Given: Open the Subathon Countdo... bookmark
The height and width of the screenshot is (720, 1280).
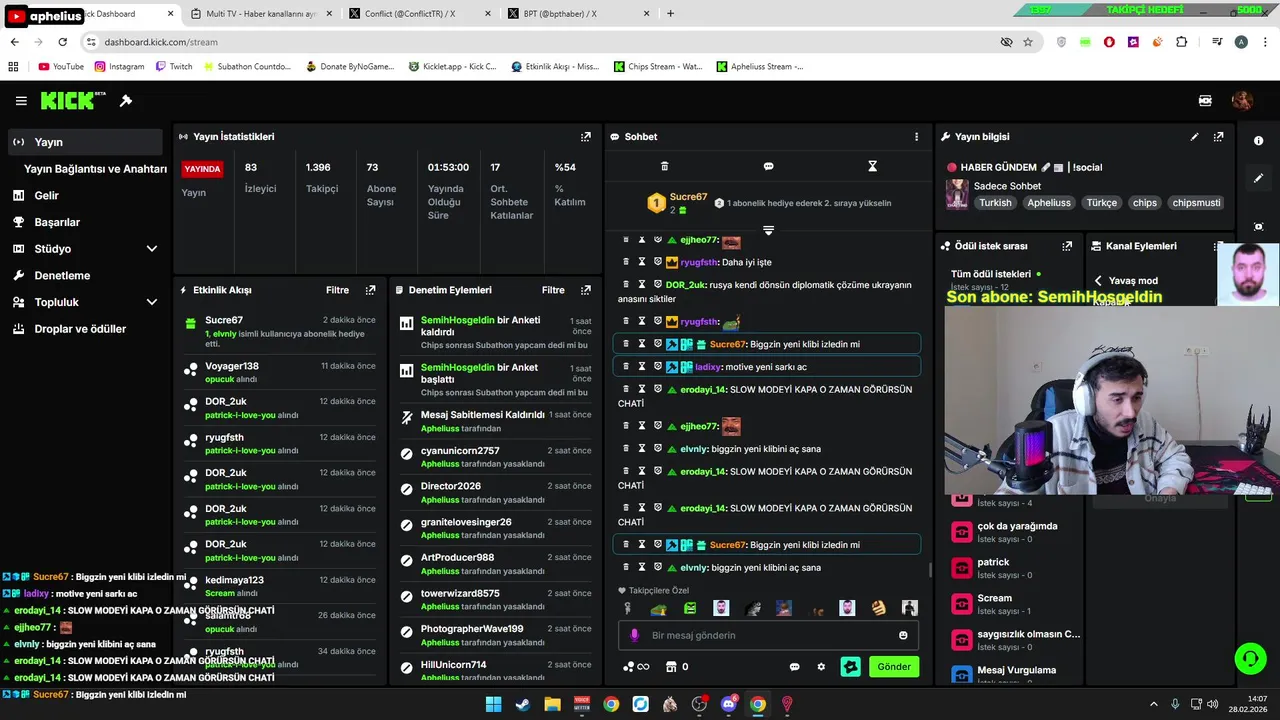Looking at the screenshot, I should 246,67.
